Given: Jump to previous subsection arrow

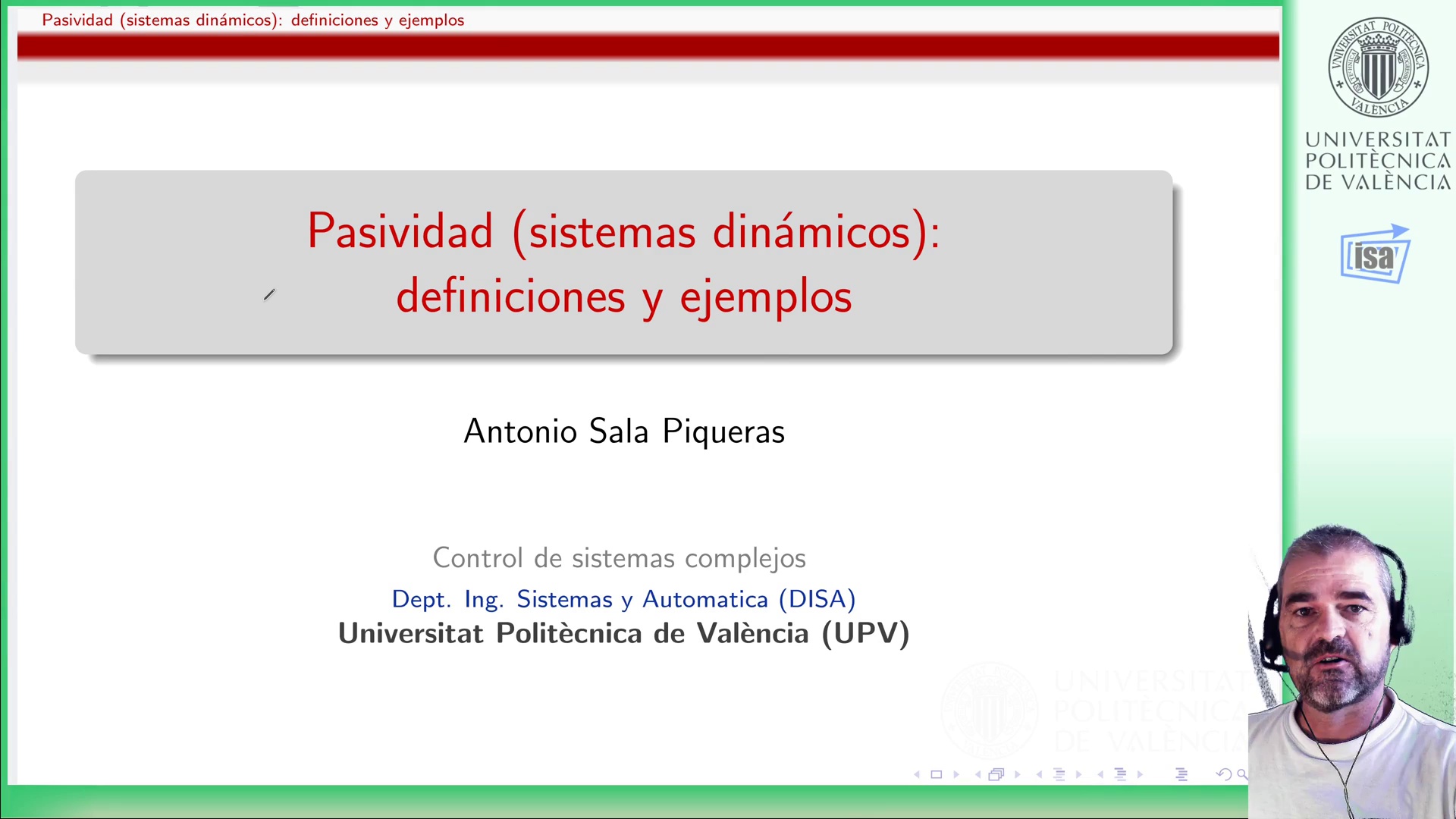Looking at the screenshot, I should click(x=1039, y=774).
